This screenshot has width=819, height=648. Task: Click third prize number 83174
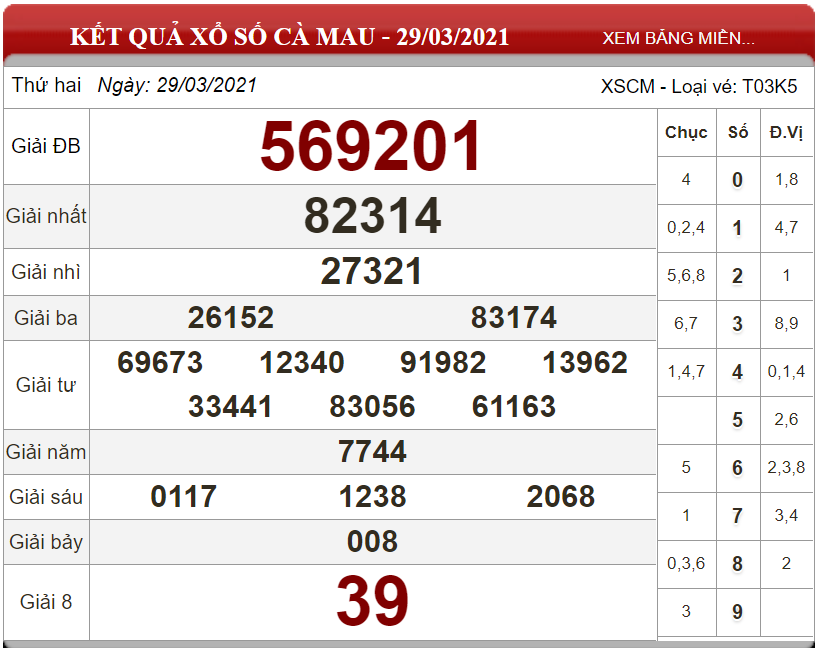pyautogui.click(x=514, y=317)
